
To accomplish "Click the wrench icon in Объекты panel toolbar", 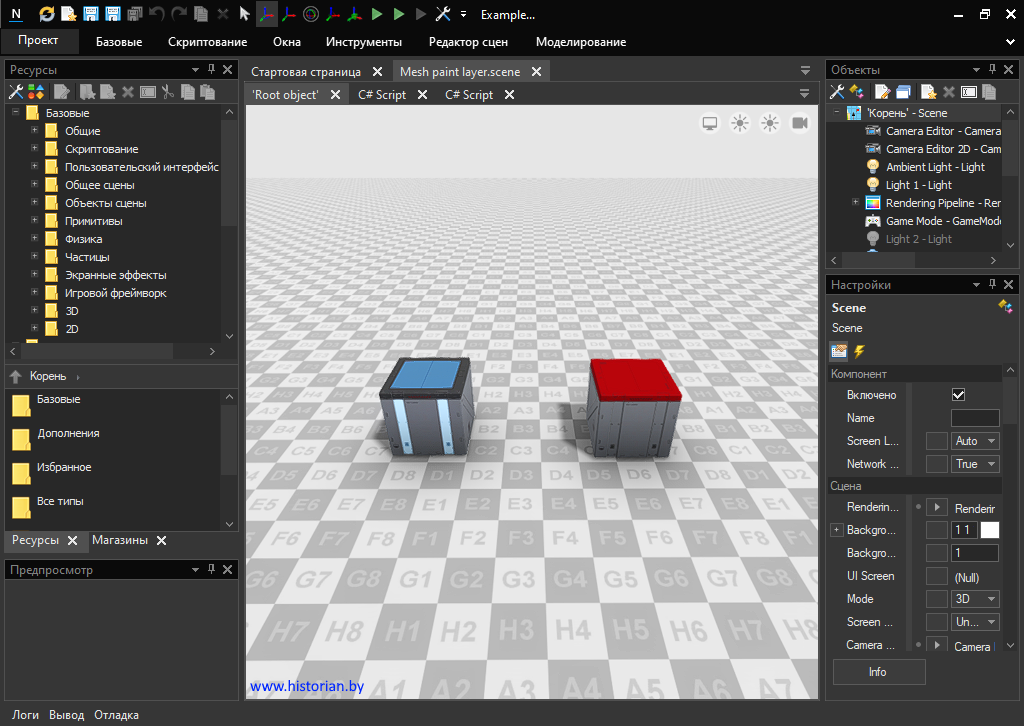I will (x=838, y=92).
